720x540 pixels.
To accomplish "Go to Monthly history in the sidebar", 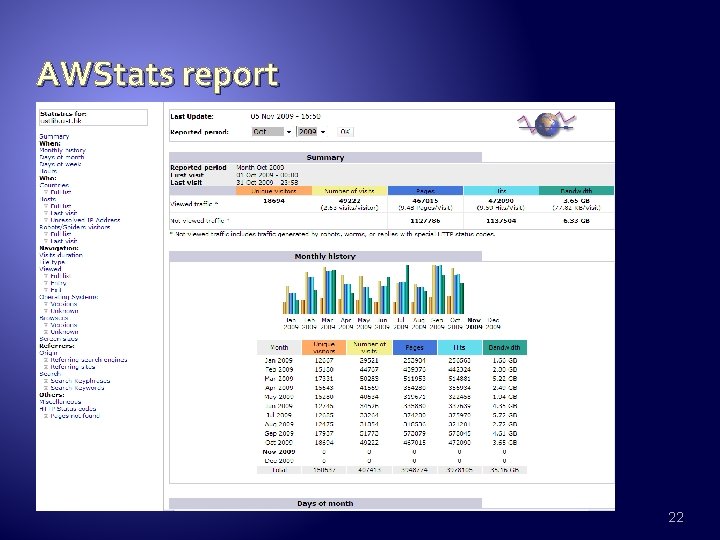I will [62, 150].
